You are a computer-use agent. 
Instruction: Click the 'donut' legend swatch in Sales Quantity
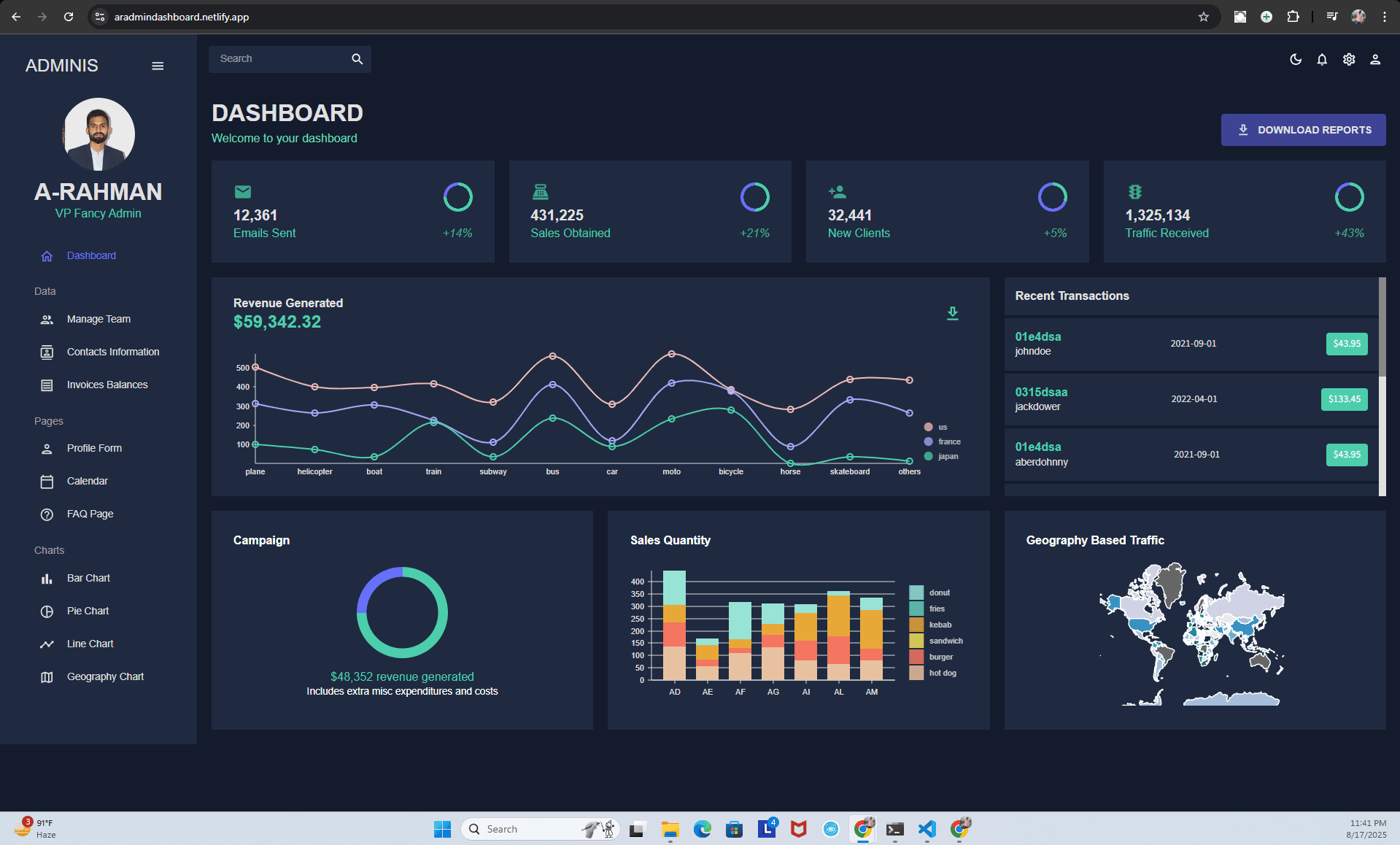[x=916, y=593]
